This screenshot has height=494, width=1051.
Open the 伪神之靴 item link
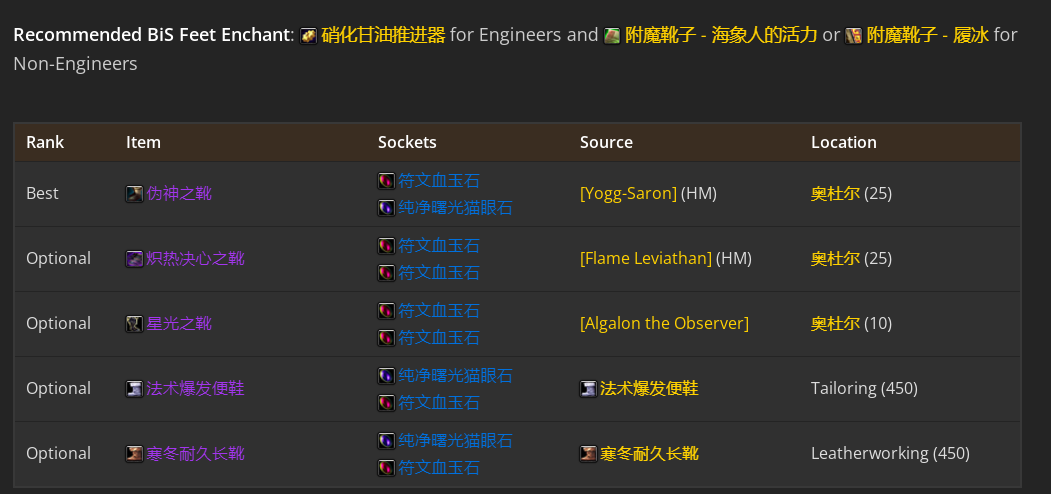click(x=179, y=194)
